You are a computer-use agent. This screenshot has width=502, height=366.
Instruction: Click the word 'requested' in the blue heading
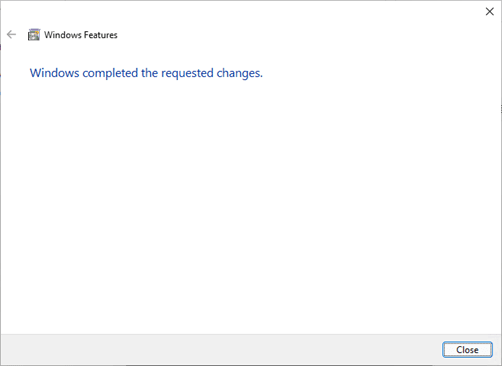[x=187, y=73]
